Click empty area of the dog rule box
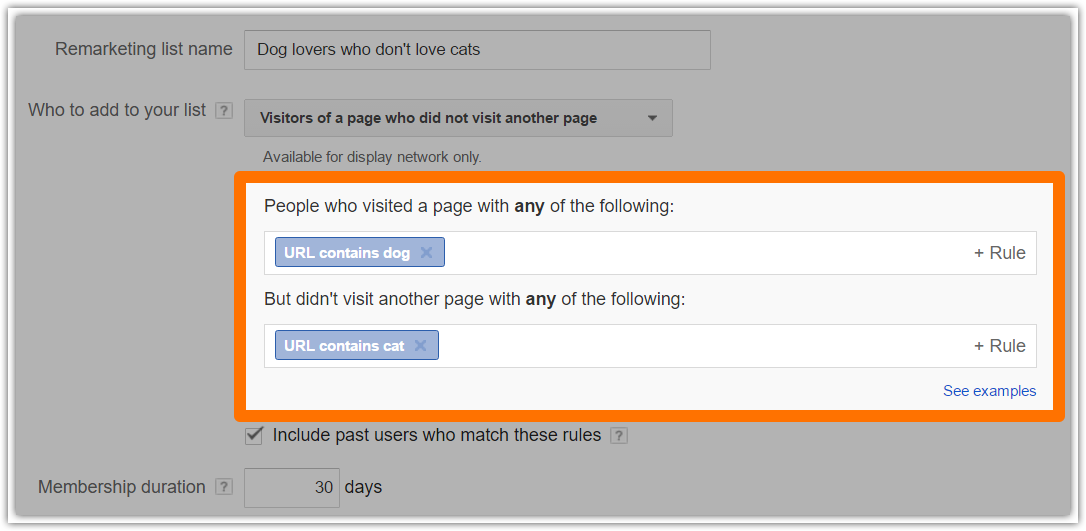 coord(706,253)
